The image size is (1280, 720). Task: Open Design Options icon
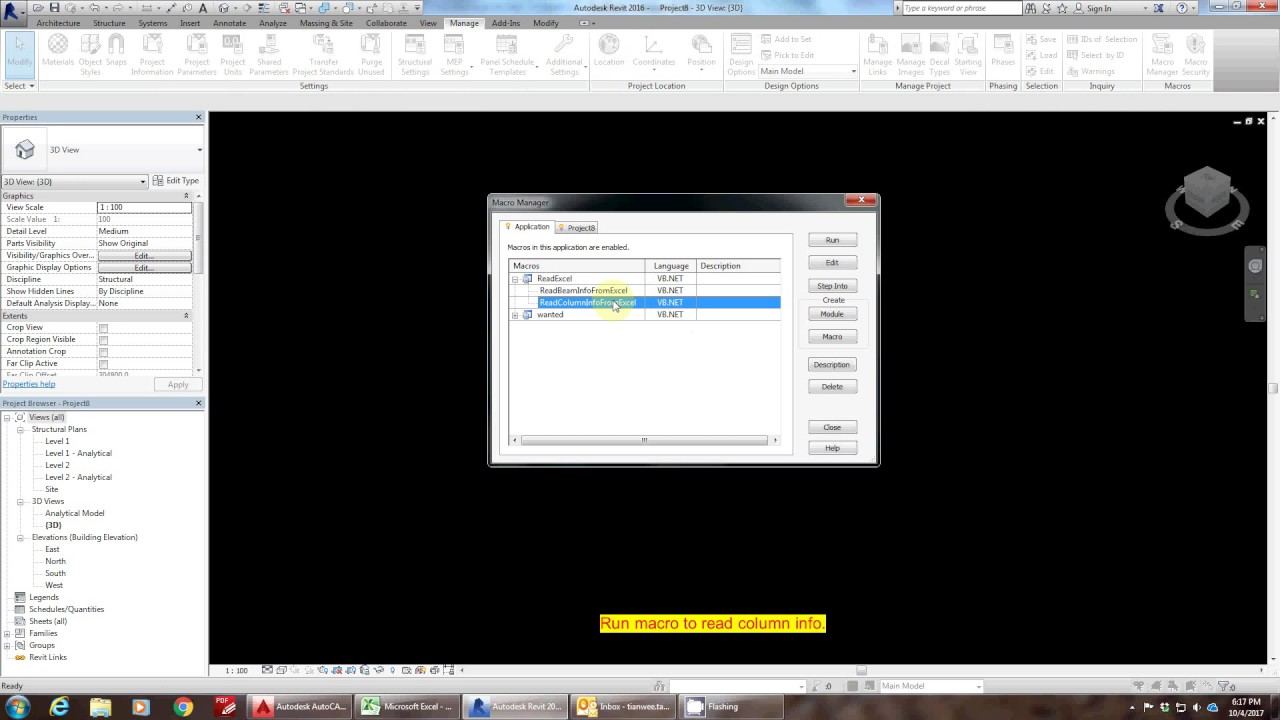(741, 53)
